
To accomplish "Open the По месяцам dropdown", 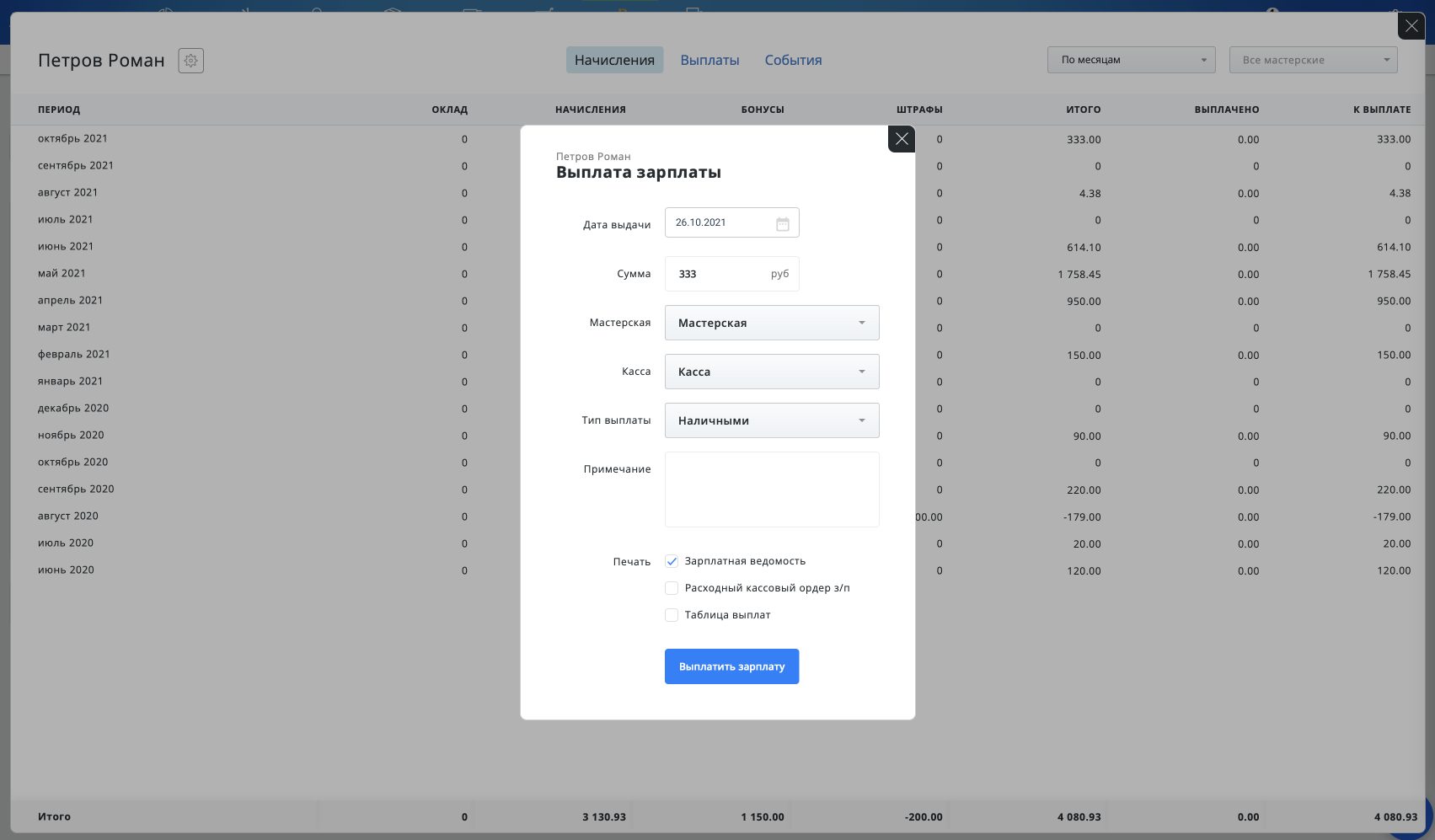I will coord(1131,60).
